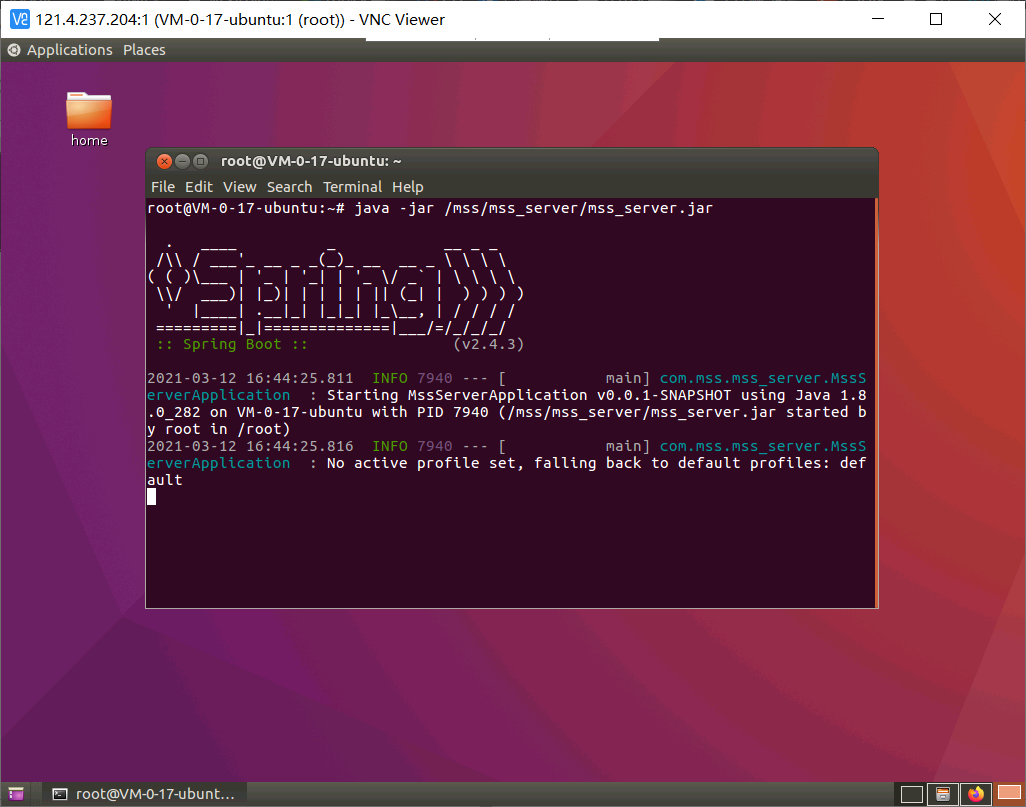Click the terminal's orange scrollbar

(x=876, y=403)
